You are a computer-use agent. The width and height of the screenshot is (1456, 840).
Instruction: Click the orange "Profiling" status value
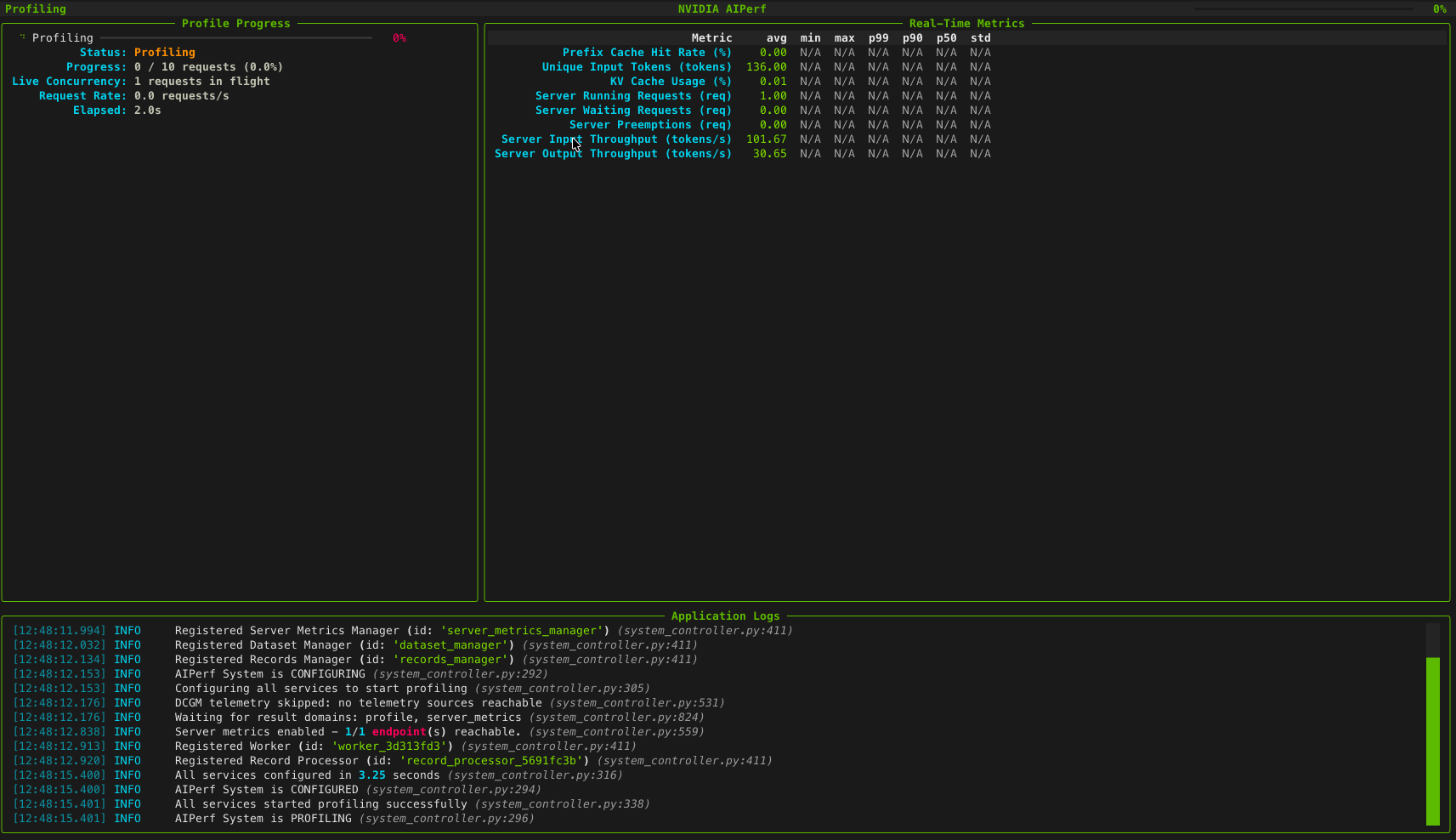(165, 53)
